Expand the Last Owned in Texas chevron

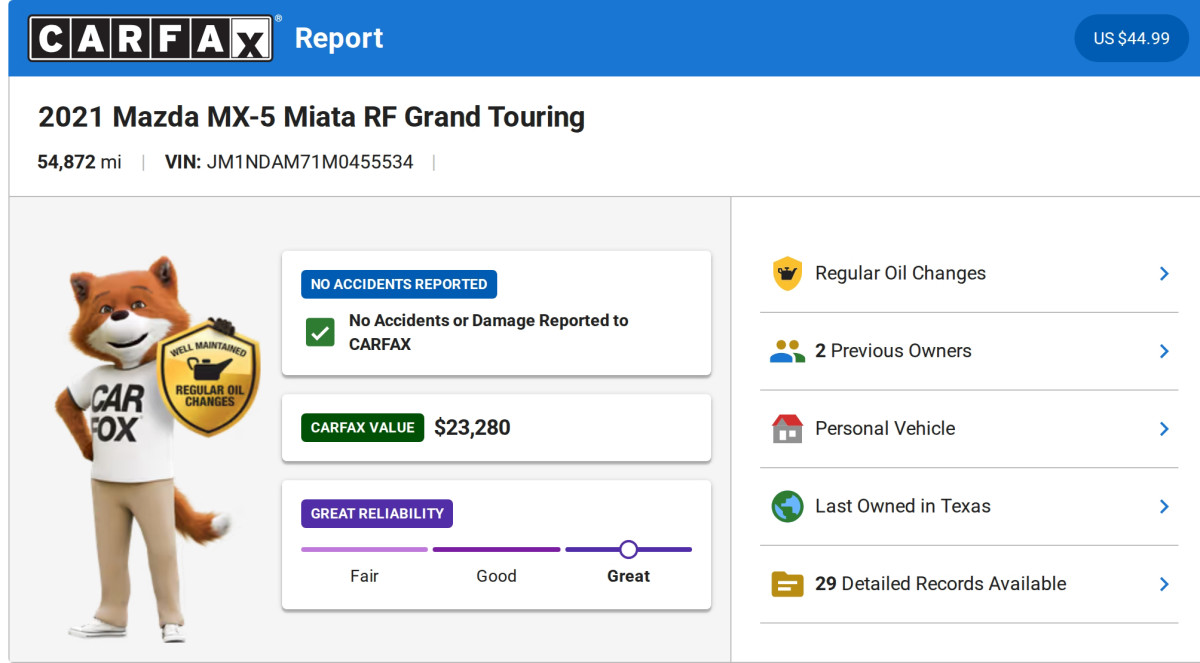tap(1164, 506)
